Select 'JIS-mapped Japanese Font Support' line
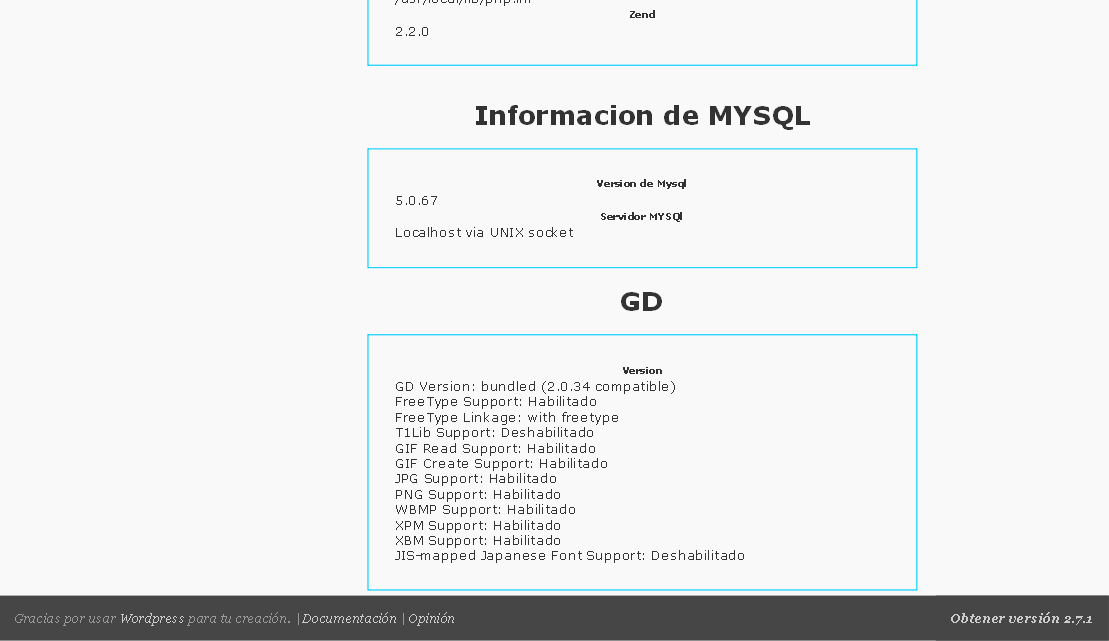 point(569,556)
